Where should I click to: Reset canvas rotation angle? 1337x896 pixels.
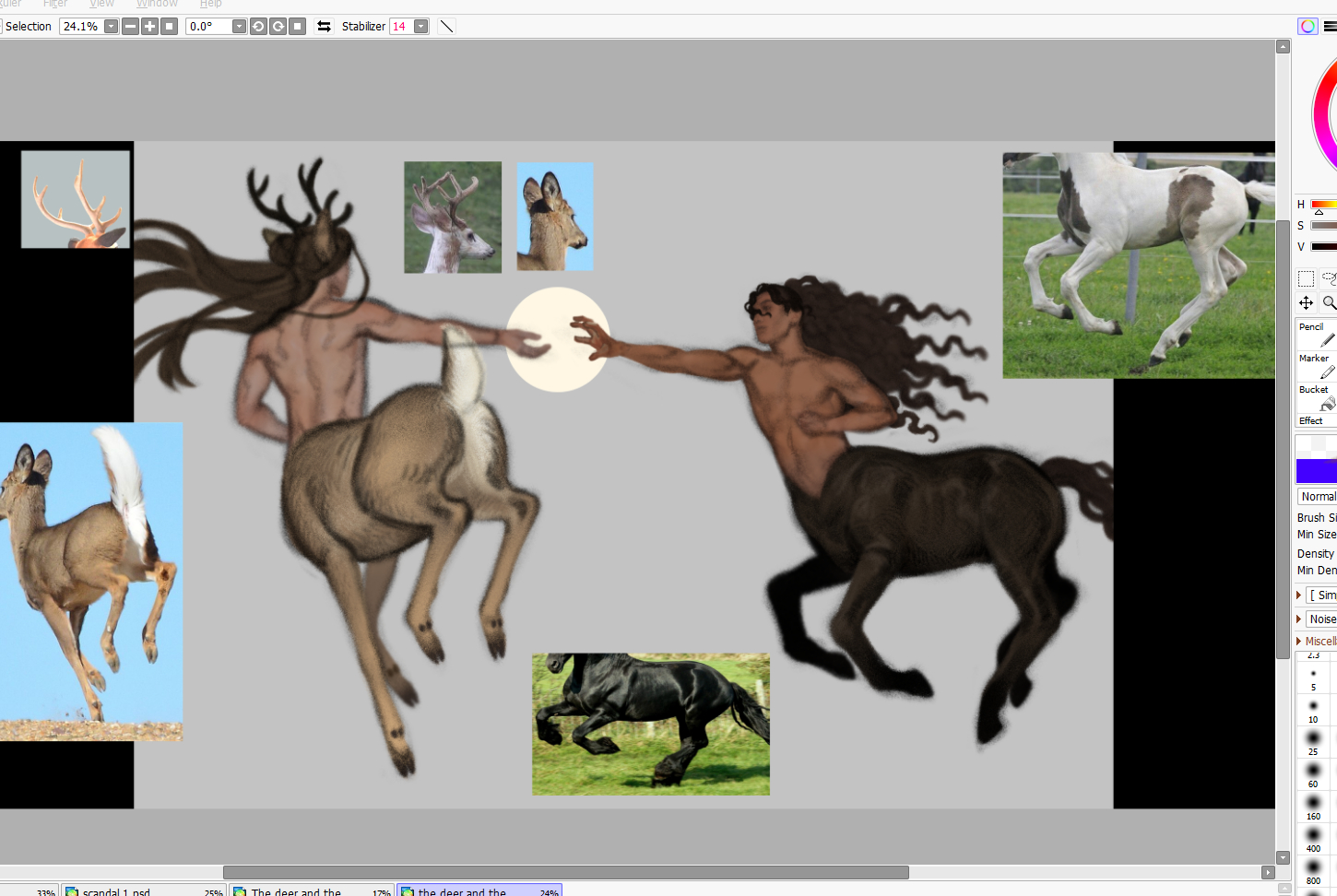point(297,27)
